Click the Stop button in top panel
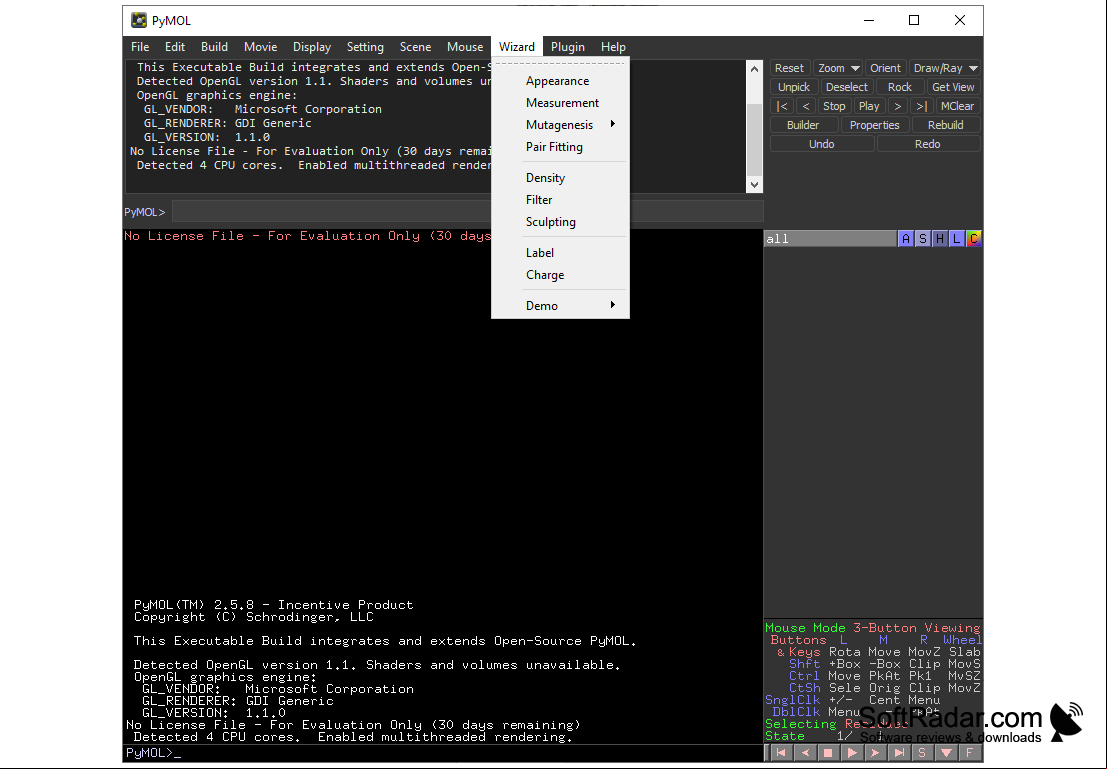This screenshot has height=769, width=1107. click(834, 106)
